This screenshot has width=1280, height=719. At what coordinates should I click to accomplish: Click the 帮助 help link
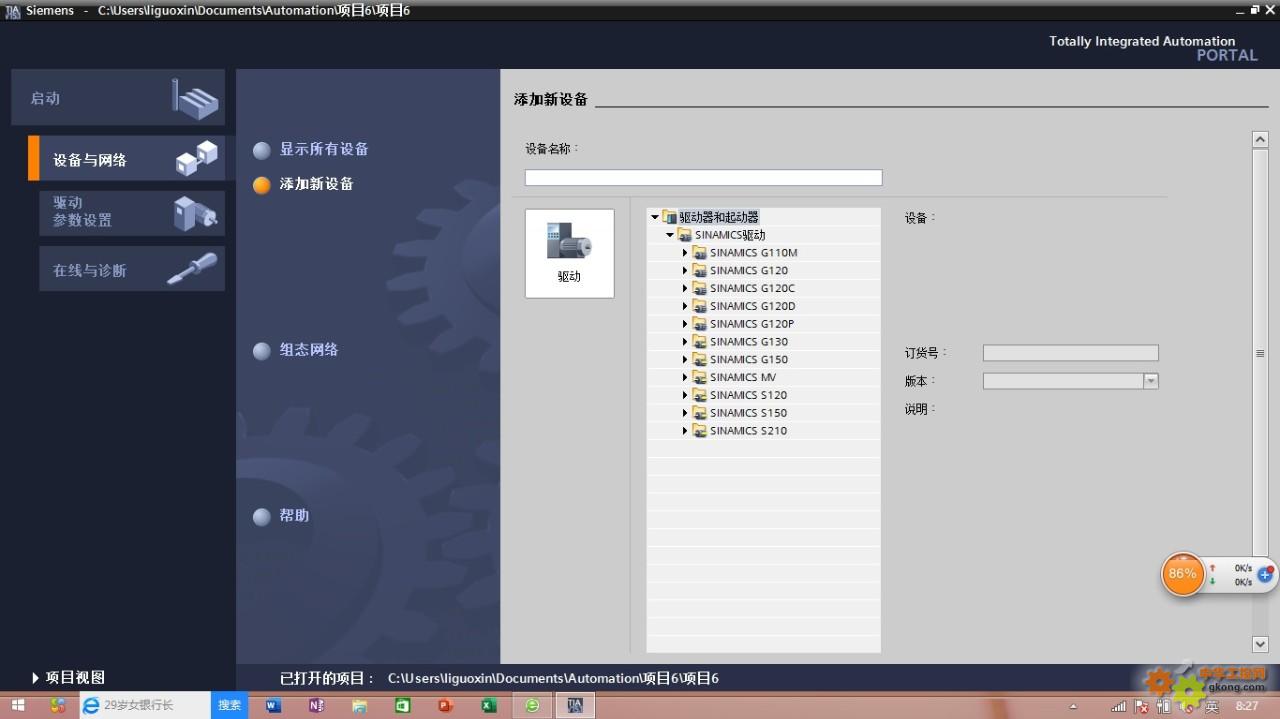coord(294,516)
